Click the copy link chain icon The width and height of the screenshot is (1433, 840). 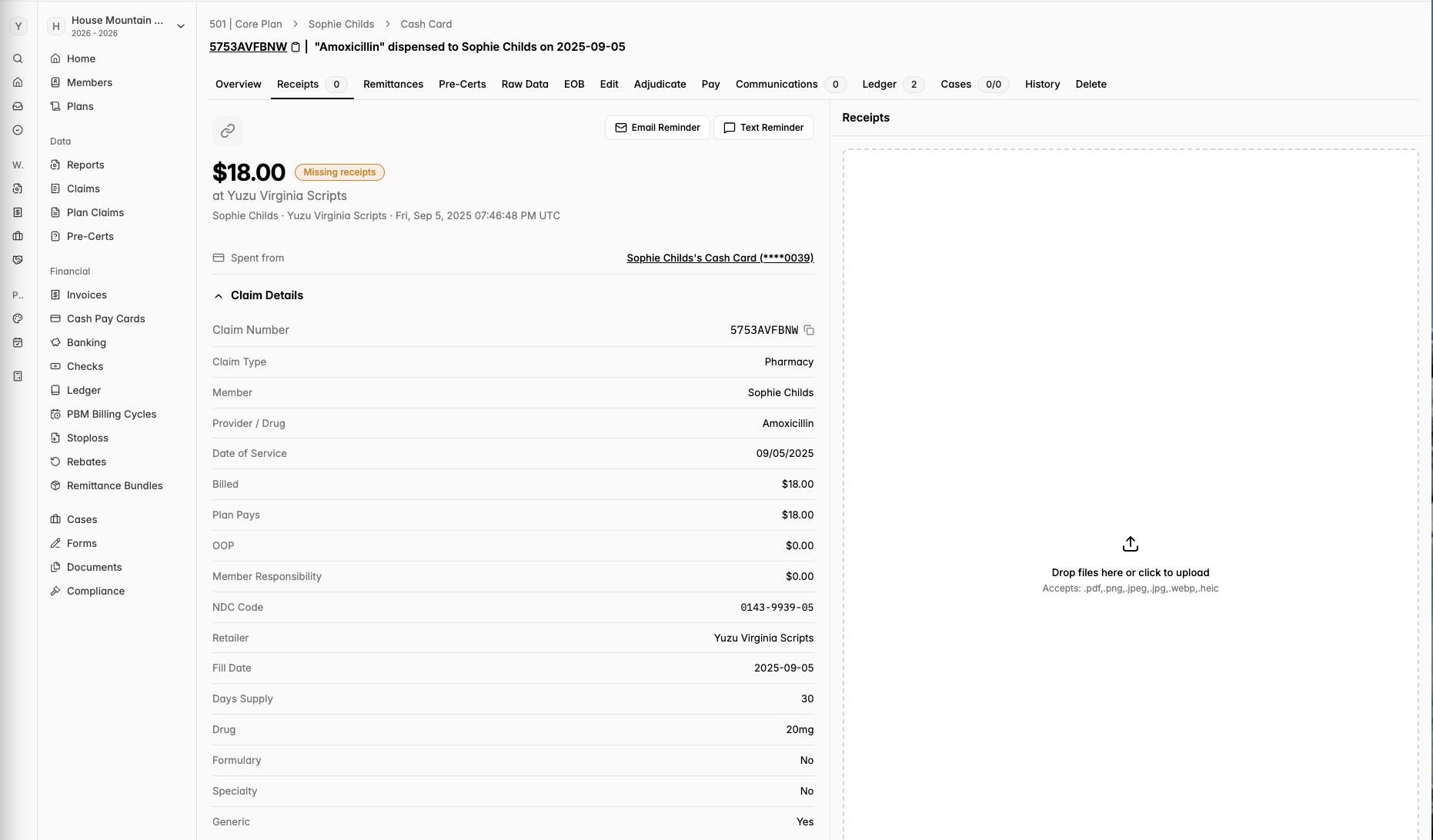click(x=228, y=131)
